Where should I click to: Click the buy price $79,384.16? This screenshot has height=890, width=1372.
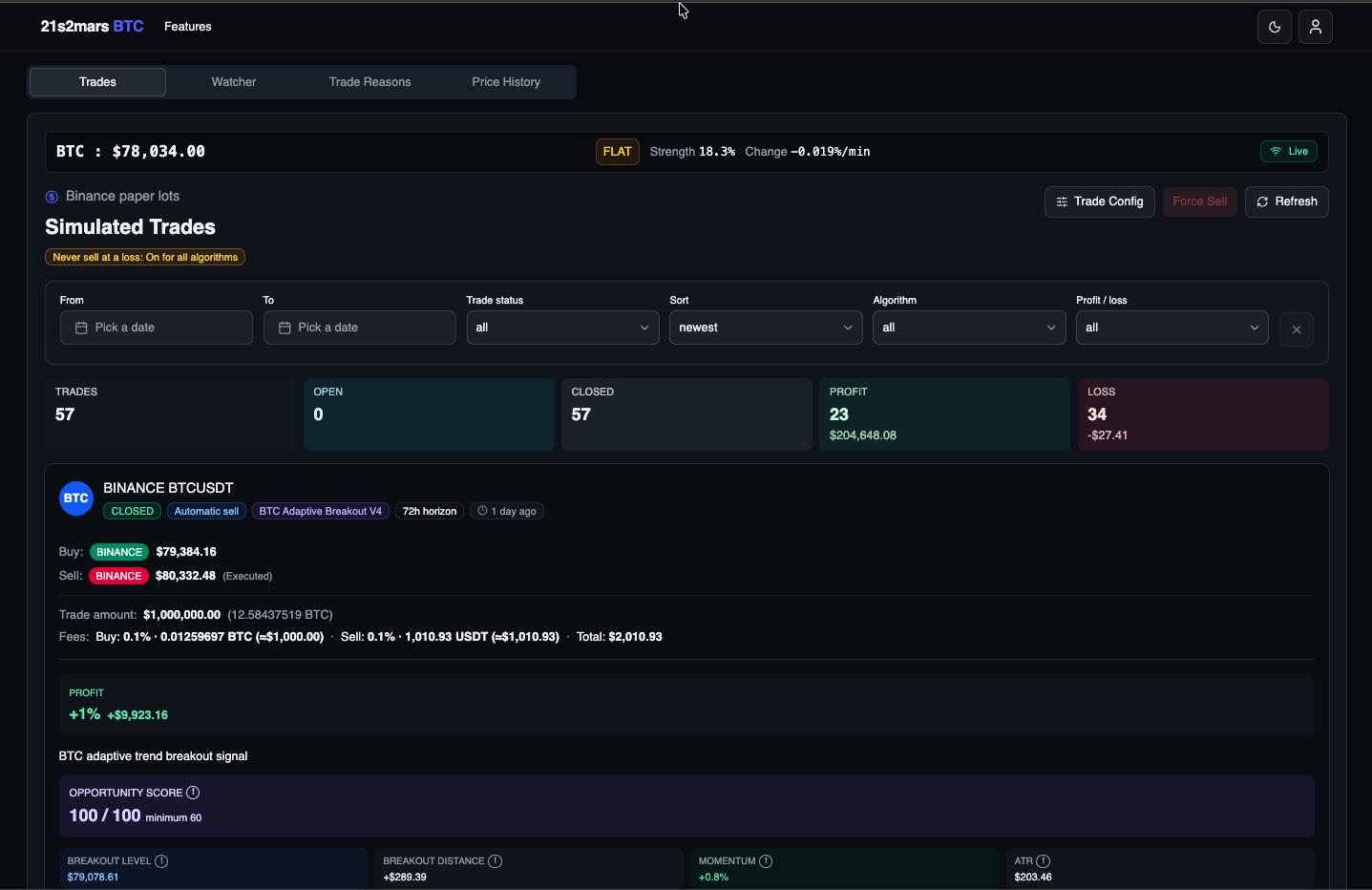(186, 552)
